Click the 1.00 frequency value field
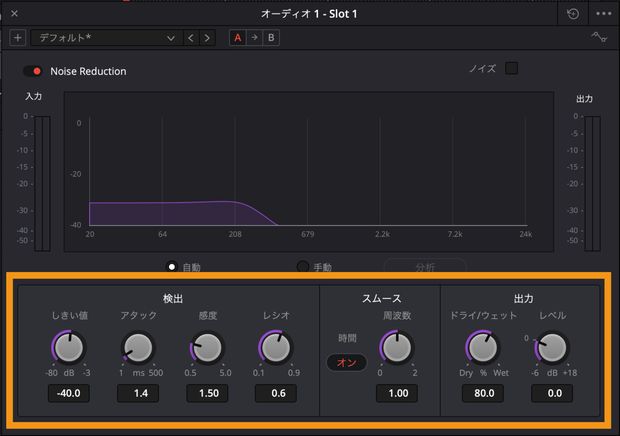This screenshot has width=620, height=436. coord(397,393)
